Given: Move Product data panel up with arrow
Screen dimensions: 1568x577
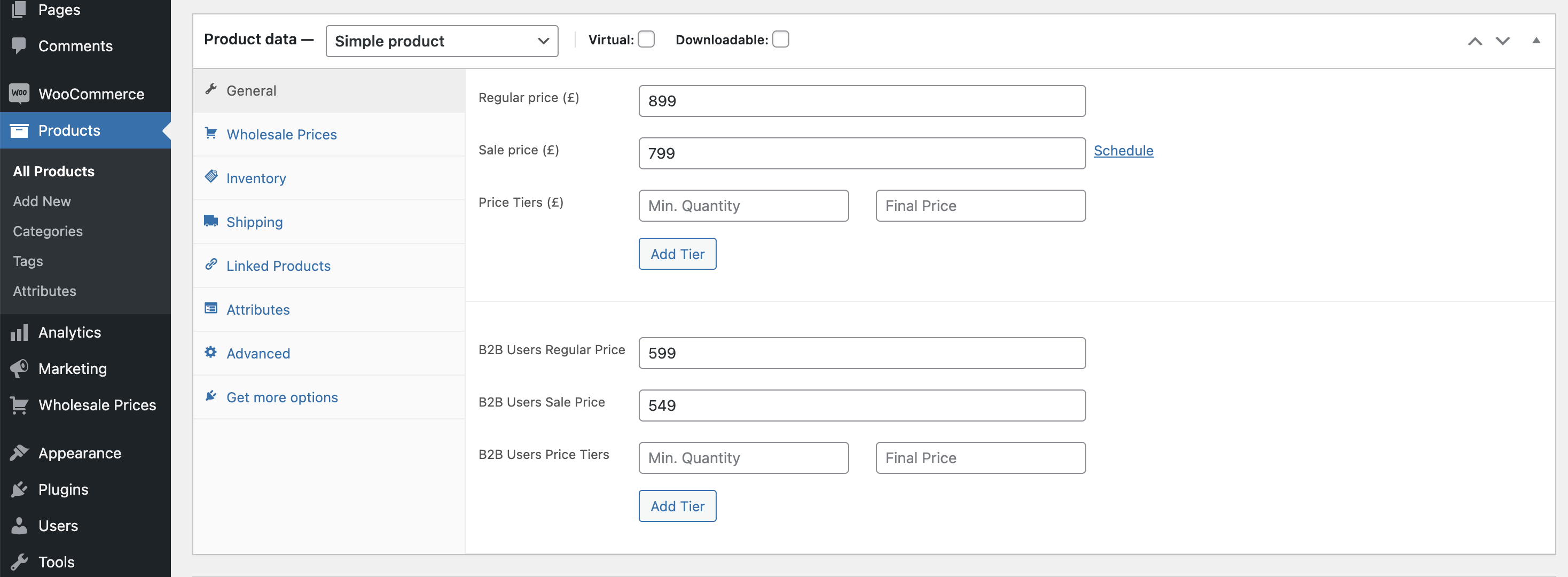Looking at the screenshot, I should point(1474,41).
